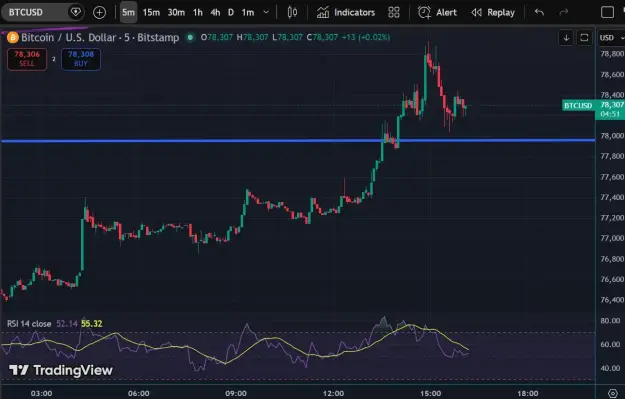Viewport: 625px width, 399px height.
Task: Click the 78,308 BUY button
Action: tap(81, 59)
